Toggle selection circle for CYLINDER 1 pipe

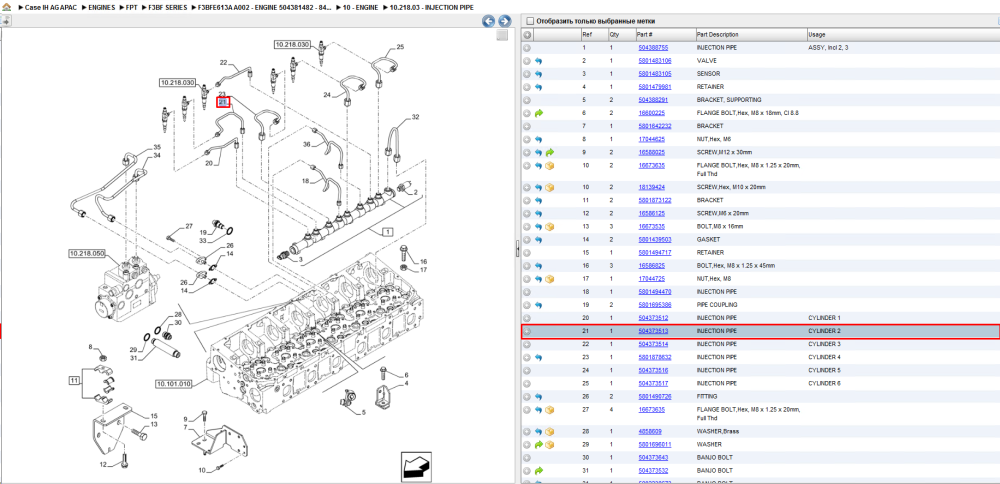pyautogui.click(x=527, y=318)
